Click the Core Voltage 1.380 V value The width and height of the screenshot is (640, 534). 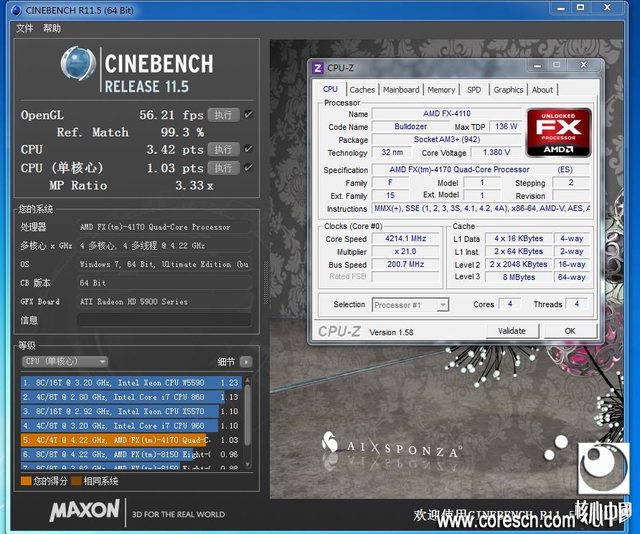pos(496,152)
